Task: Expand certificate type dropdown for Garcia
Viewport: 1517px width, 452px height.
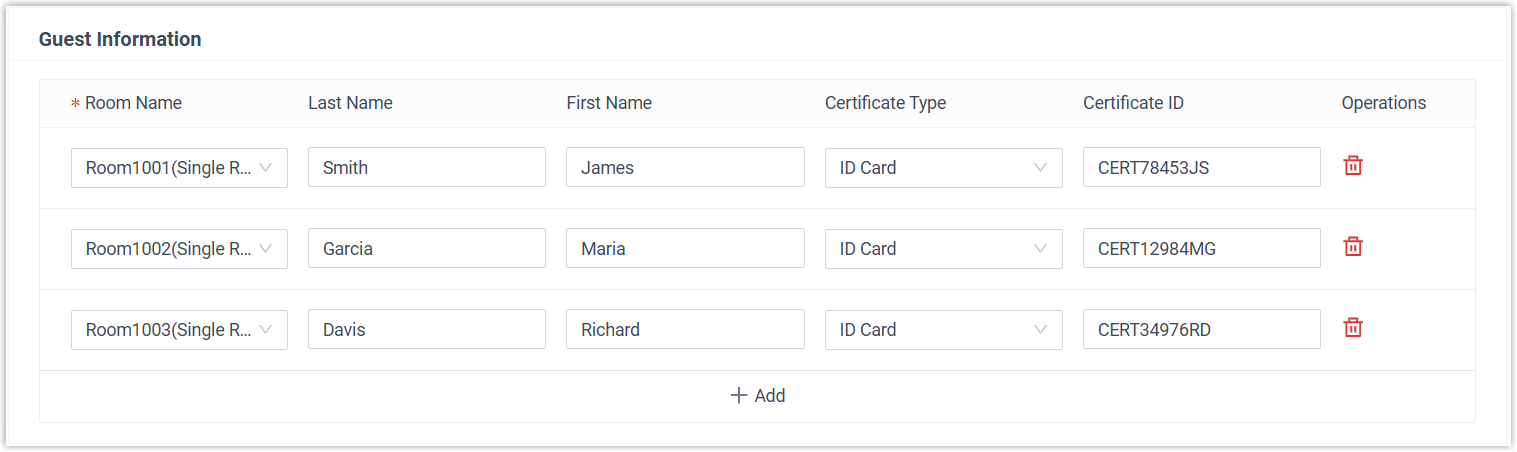Action: coord(943,249)
